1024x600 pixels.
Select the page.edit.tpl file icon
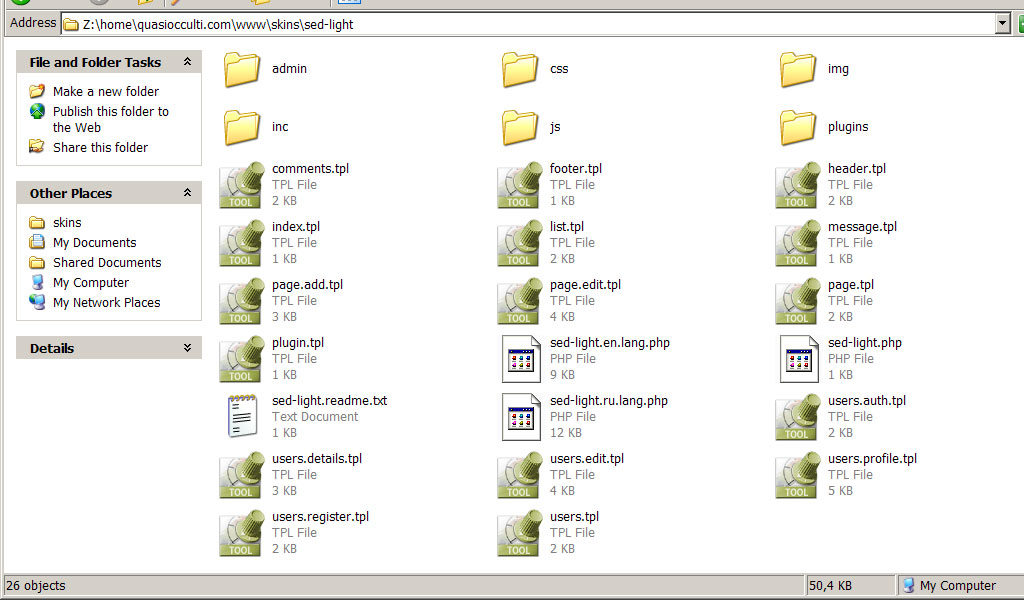coord(520,302)
